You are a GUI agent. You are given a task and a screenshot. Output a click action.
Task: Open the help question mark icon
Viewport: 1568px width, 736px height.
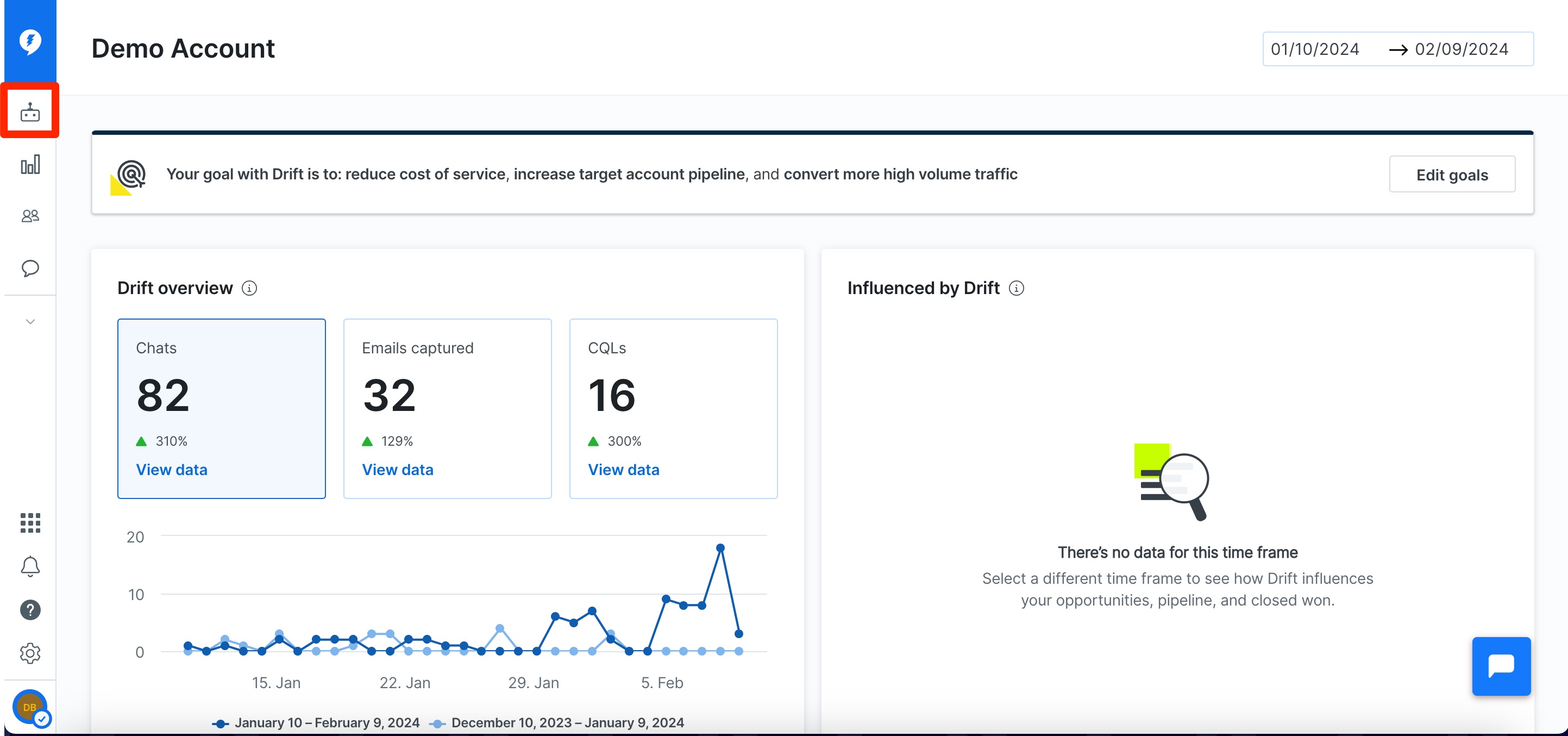(x=30, y=609)
